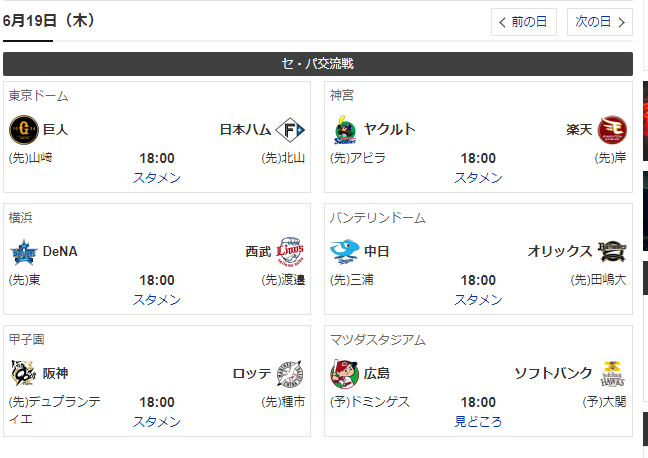Viewport: 648px width, 458px height.
Task: Click the DeNA BayStars star logo
Action: [x=24, y=252]
